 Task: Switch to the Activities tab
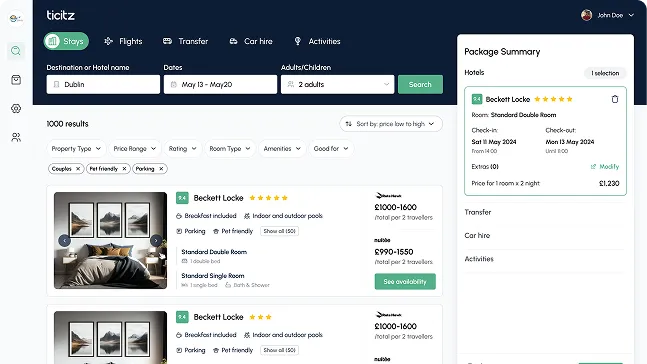[317, 41]
